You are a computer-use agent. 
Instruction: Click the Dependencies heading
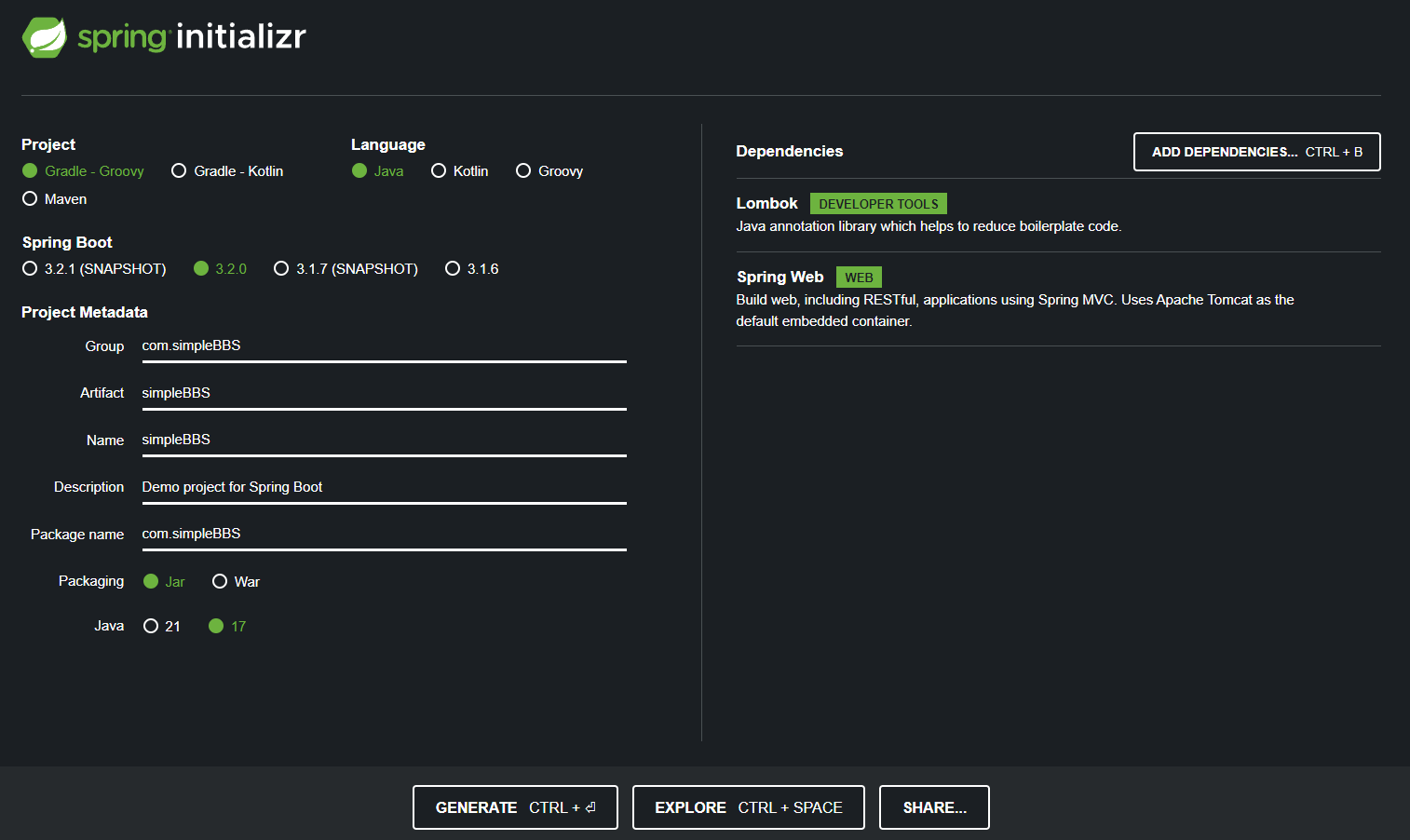[x=790, y=151]
